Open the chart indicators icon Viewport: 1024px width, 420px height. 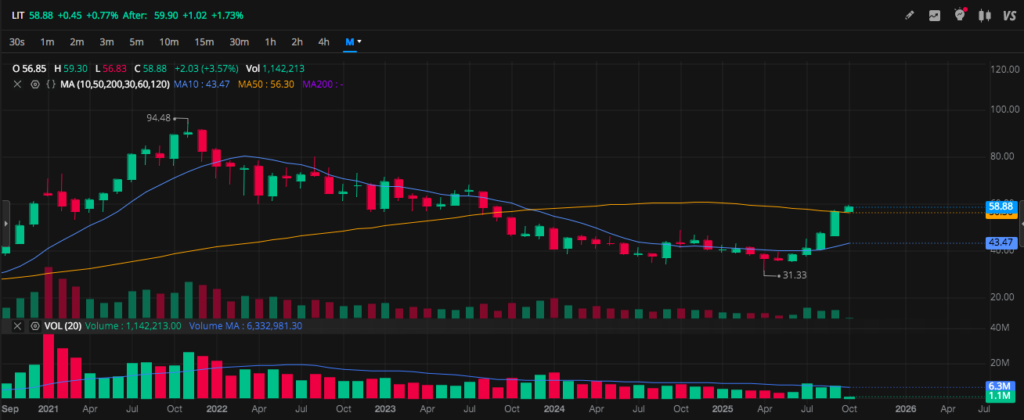tap(935, 15)
